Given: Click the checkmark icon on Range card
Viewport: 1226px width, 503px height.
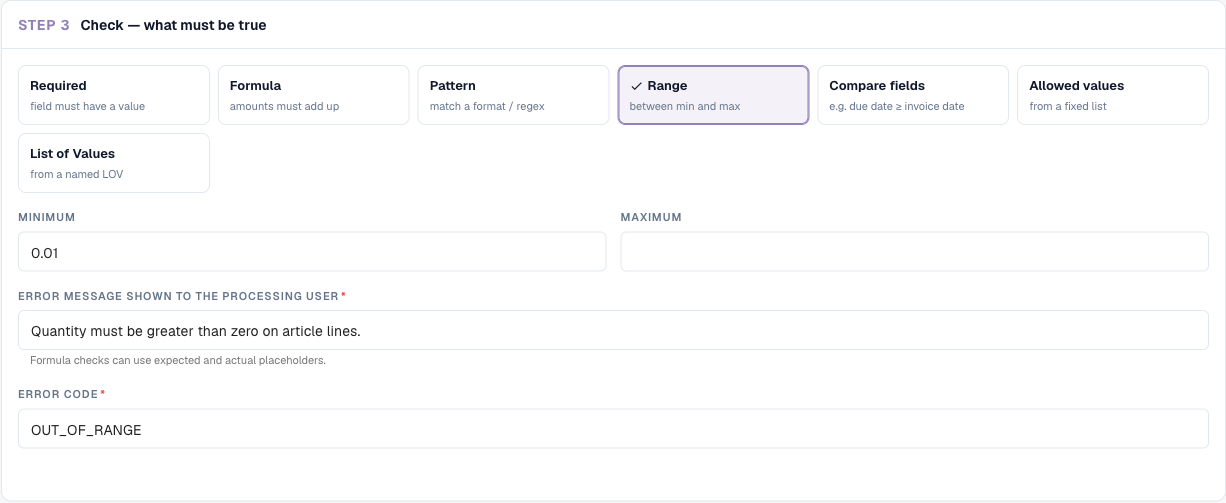Looking at the screenshot, I should (x=636, y=86).
